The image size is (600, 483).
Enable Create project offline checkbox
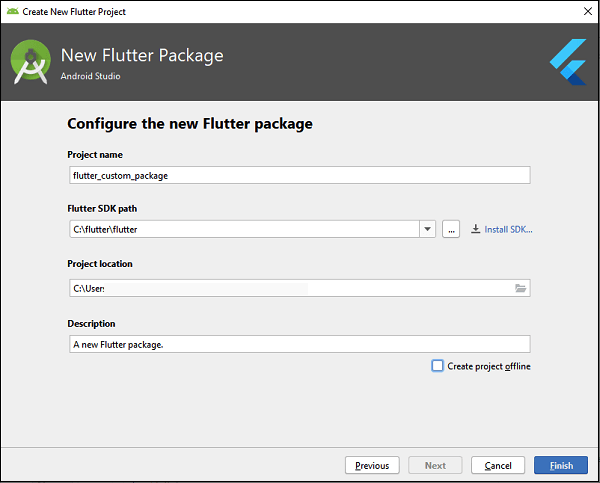click(437, 366)
